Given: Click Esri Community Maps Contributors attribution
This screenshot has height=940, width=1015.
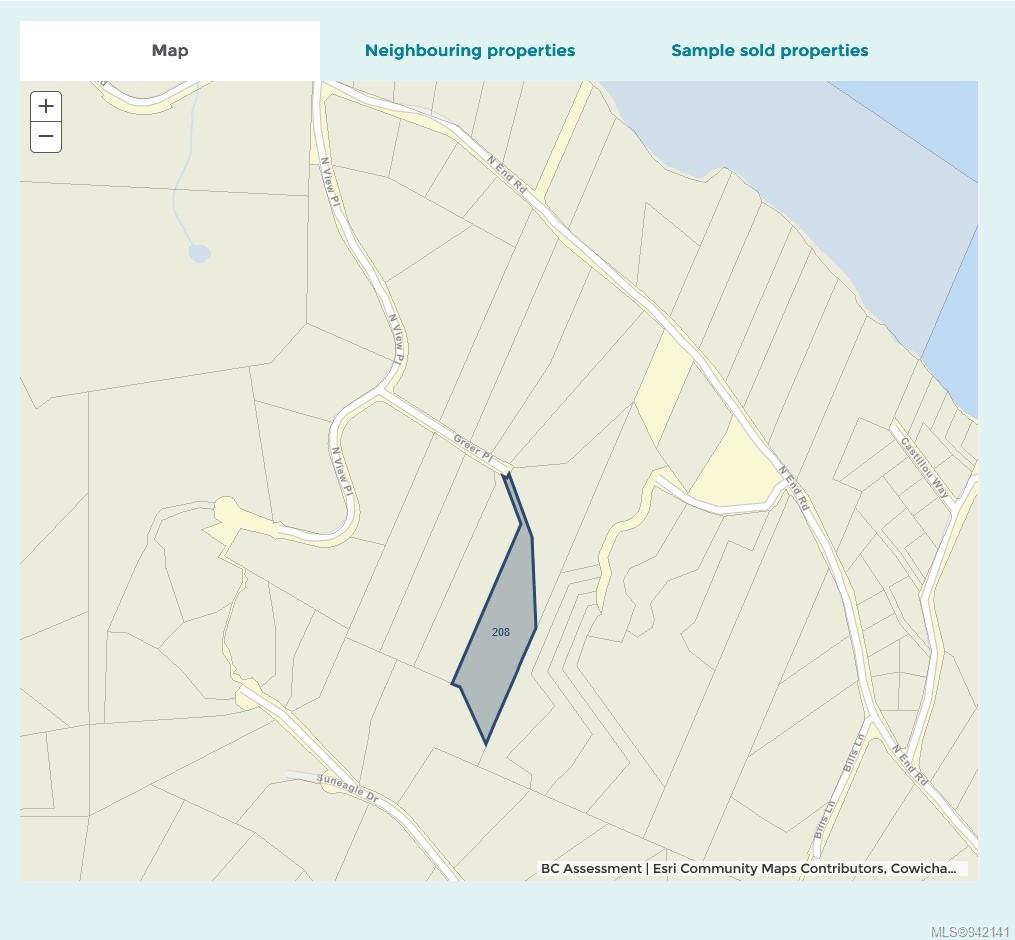Looking at the screenshot, I should (767, 869).
